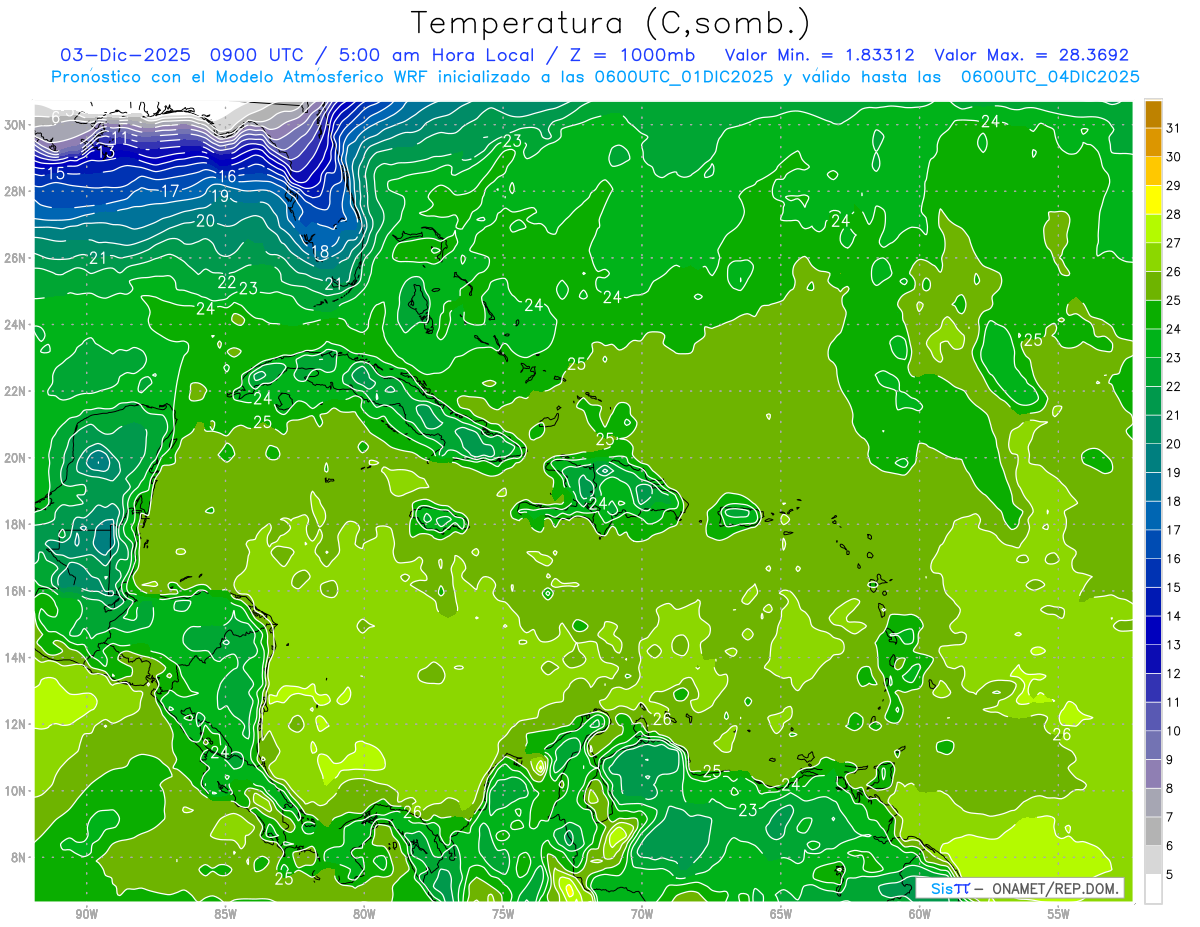Click the legend scale value 31

click(x=1174, y=127)
